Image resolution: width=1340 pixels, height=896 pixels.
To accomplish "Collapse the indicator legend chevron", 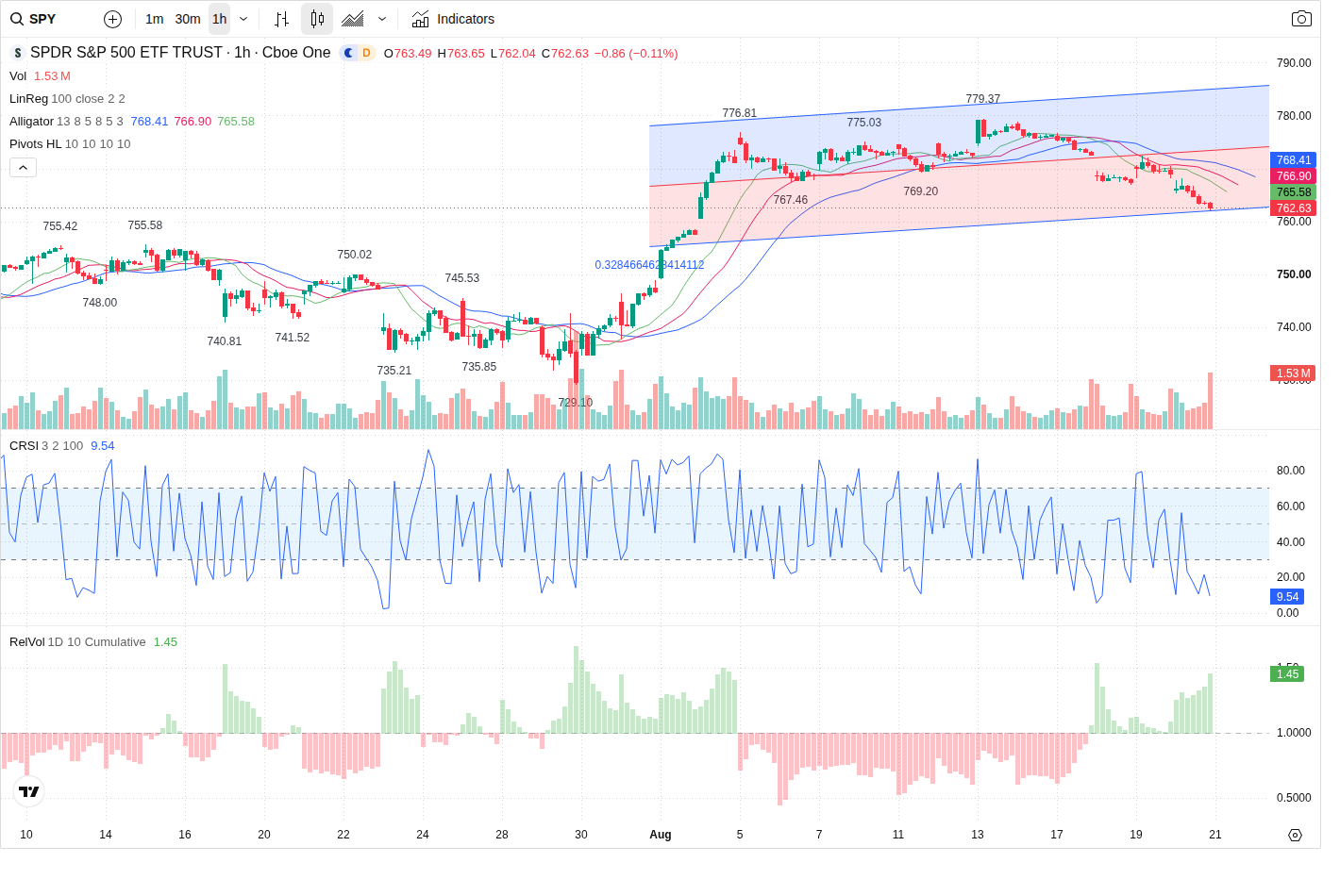I will [24, 168].
